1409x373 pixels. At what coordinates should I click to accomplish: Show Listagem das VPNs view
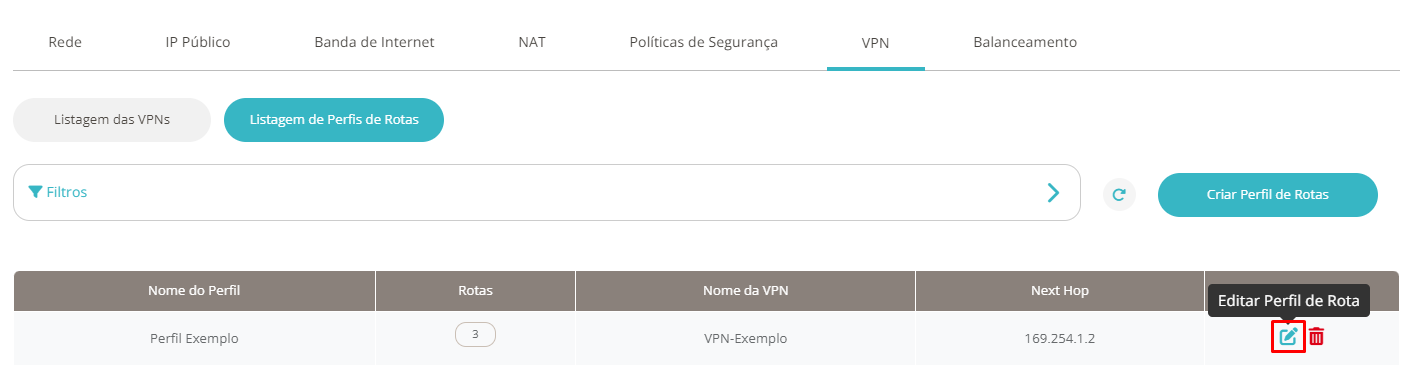(x=112, y=120)
